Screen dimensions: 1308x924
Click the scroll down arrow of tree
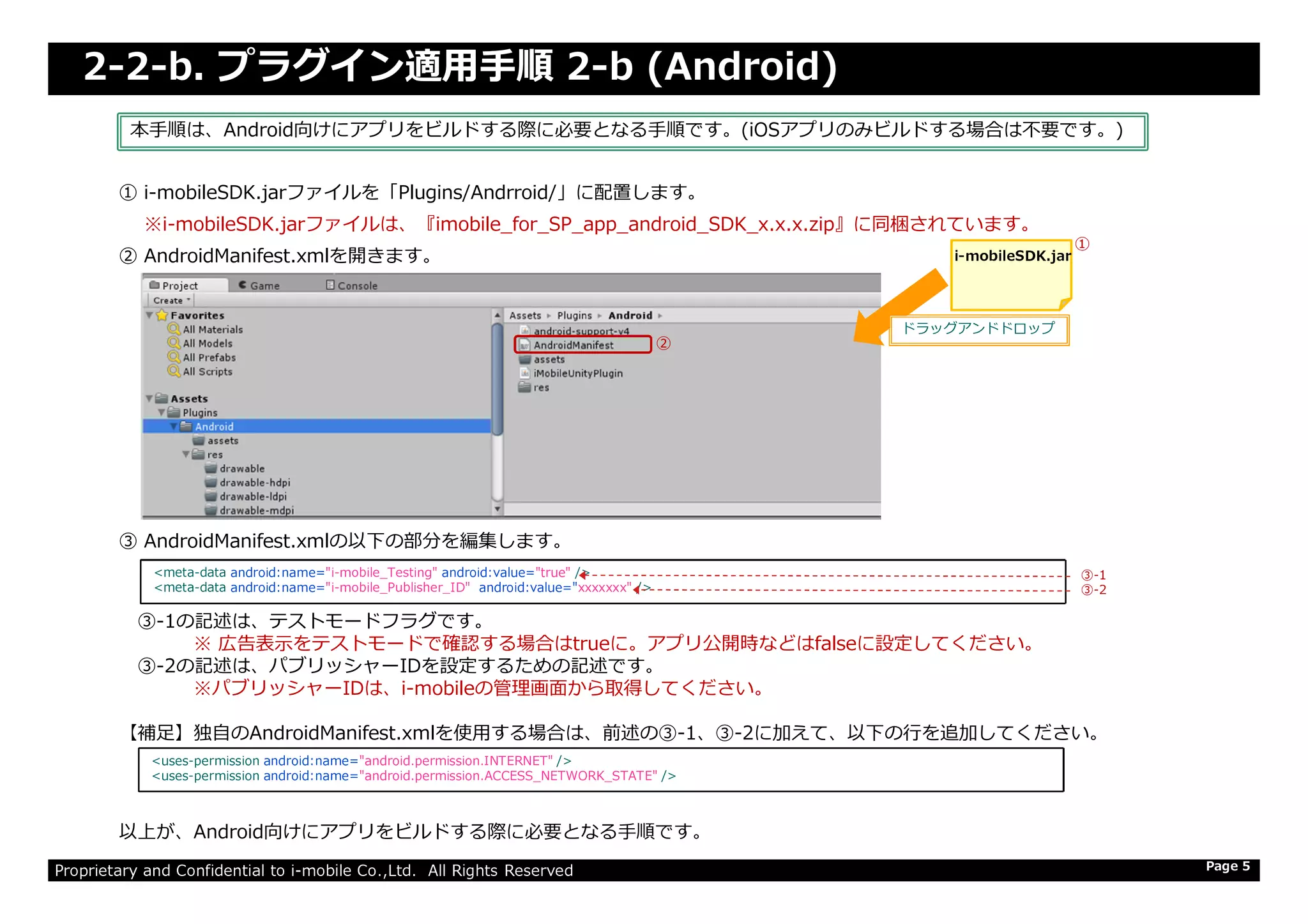click(498, 509)
